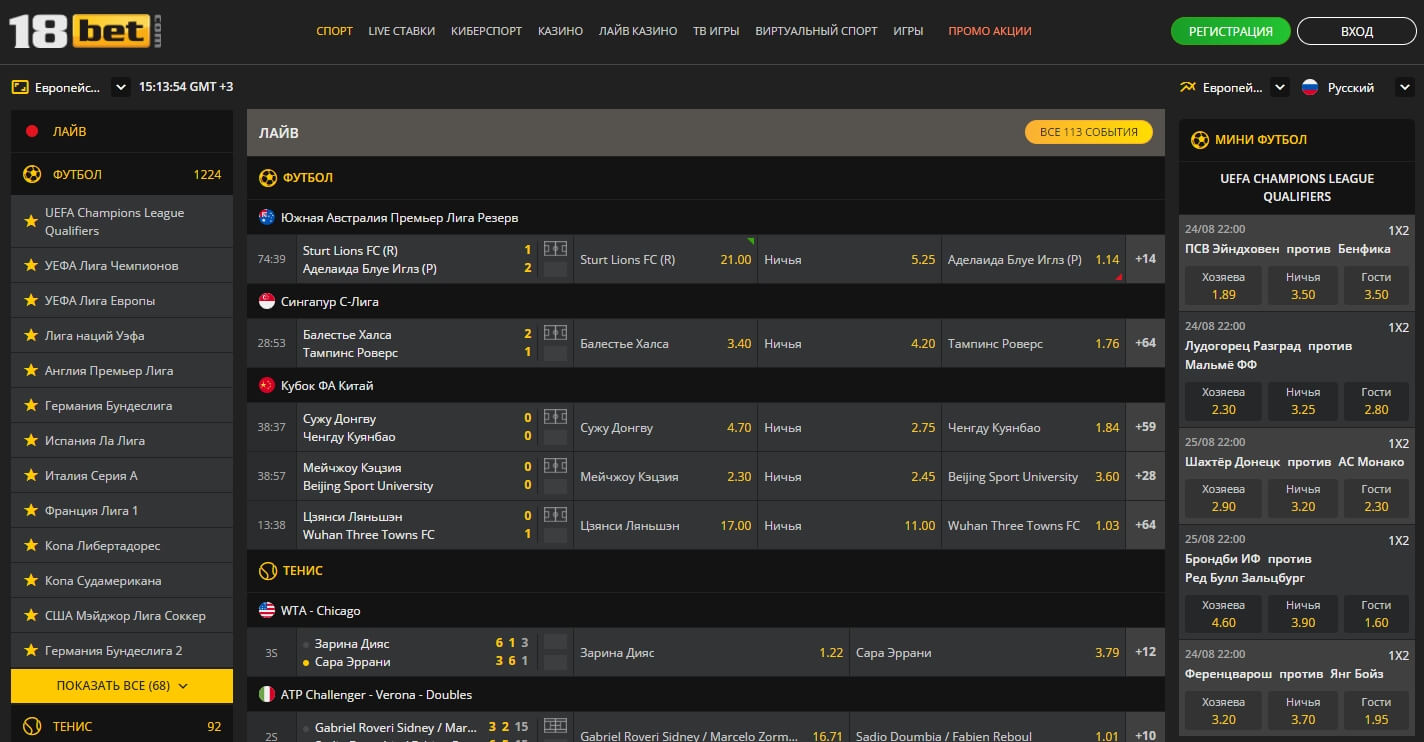Click the football icon in the ЛАЙВ ФУТБОЛ header
Viewport: 1424px width, 742px height.
268,178
